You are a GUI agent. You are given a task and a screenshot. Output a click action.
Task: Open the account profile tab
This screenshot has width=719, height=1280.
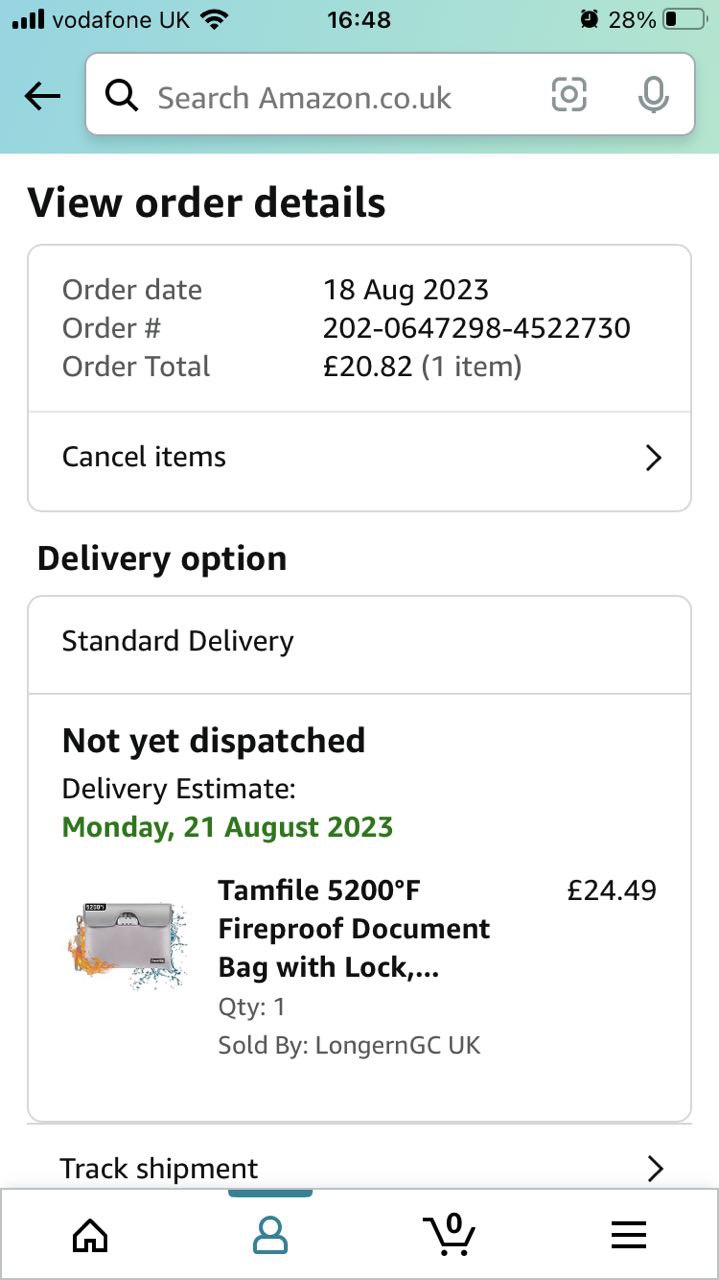point(270,1236)
